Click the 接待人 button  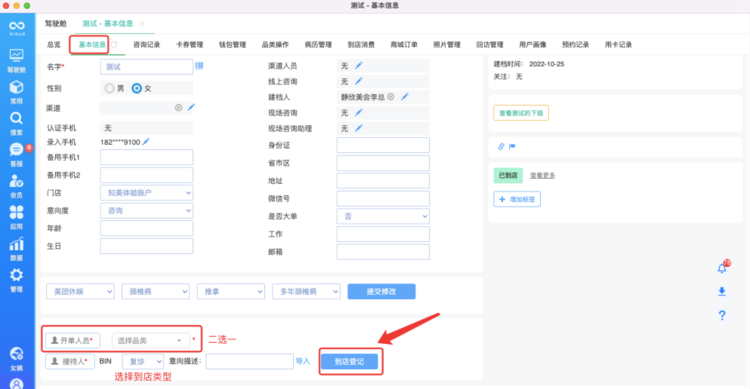pos(70,361)
